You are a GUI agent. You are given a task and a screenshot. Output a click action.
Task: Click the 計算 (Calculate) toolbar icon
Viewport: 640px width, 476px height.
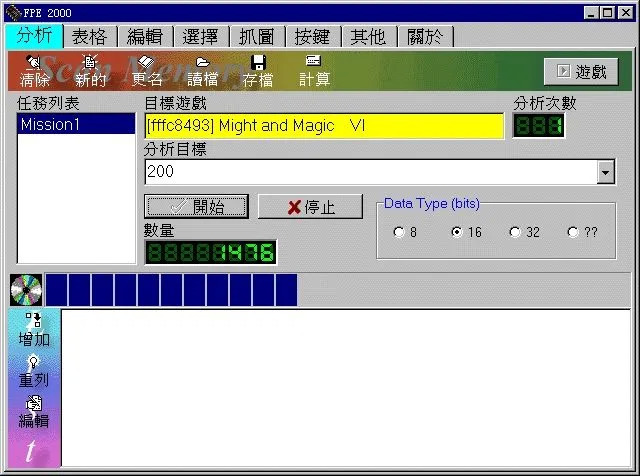tap(314, 71)
